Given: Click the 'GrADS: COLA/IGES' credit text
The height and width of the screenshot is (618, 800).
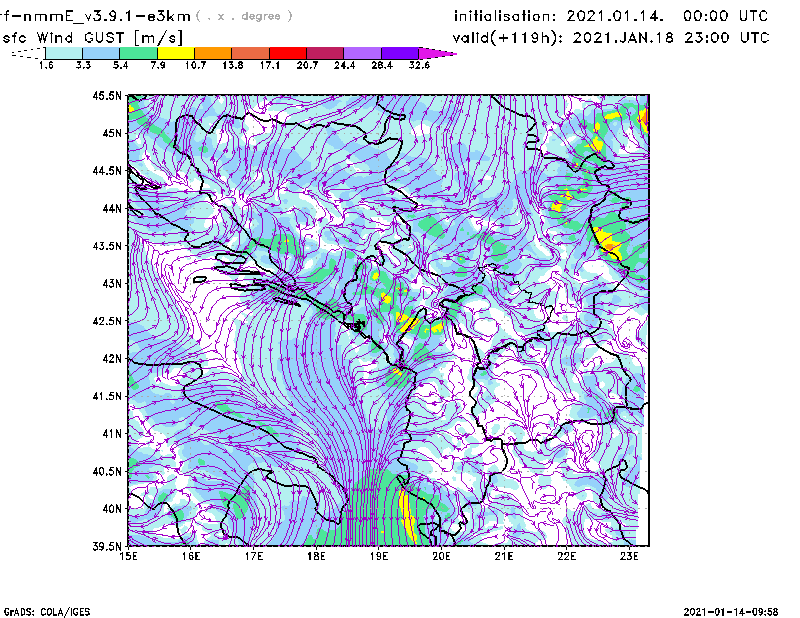Looking at the screenshot, I should [47, 612].
